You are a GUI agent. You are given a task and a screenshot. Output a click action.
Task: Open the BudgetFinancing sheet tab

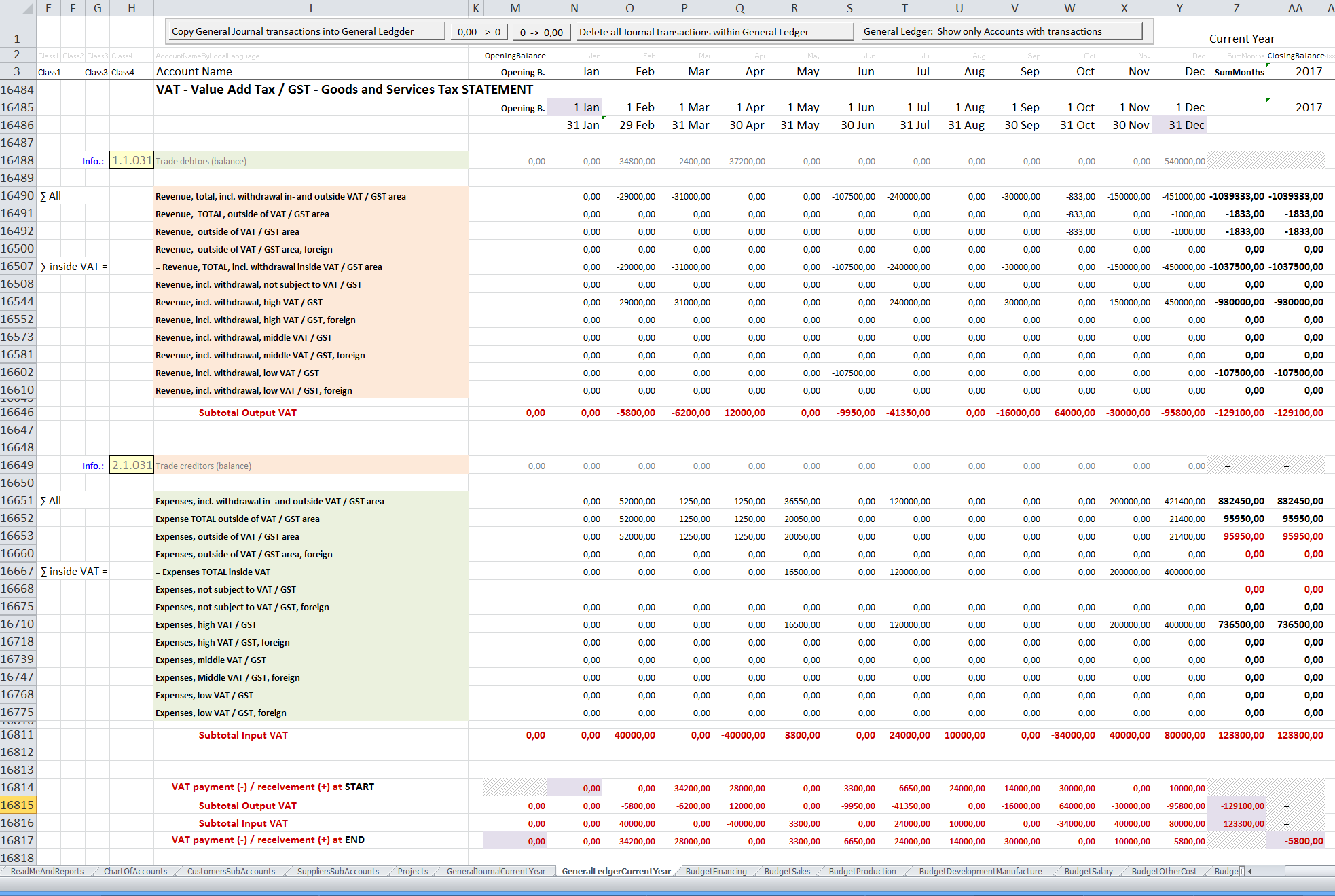click(716, 871)
